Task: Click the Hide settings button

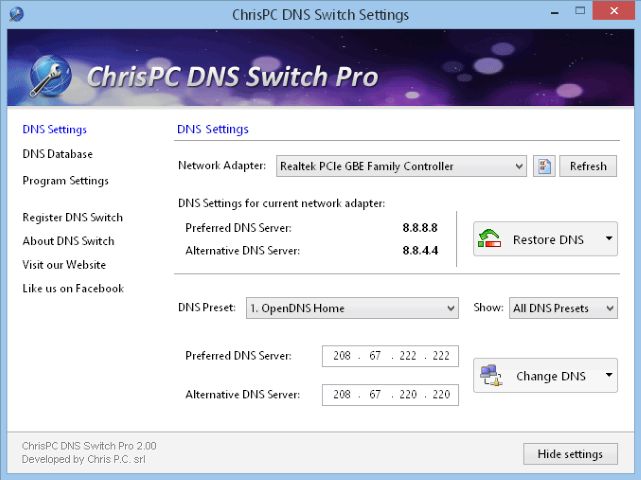Action: click(570, 454)
